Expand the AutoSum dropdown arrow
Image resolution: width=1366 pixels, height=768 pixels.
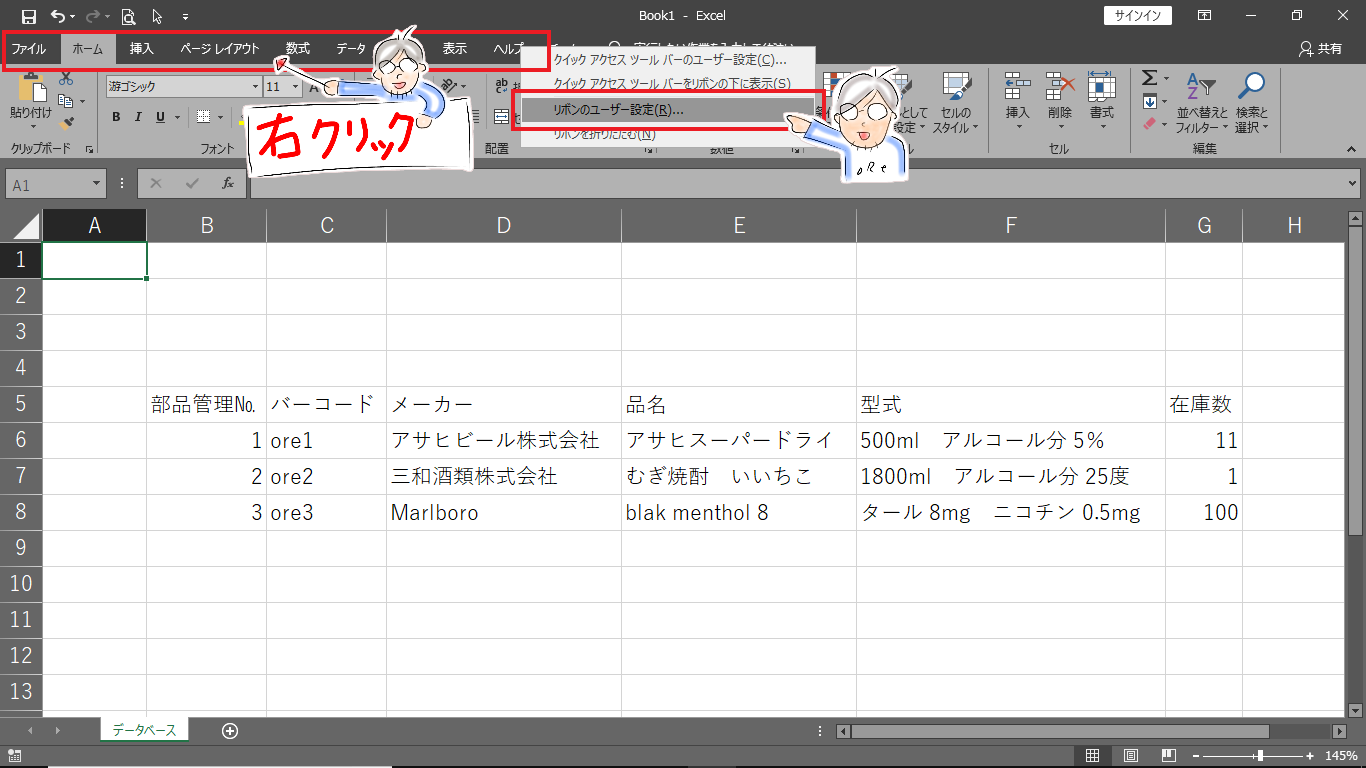click(x=1166, y=78)
